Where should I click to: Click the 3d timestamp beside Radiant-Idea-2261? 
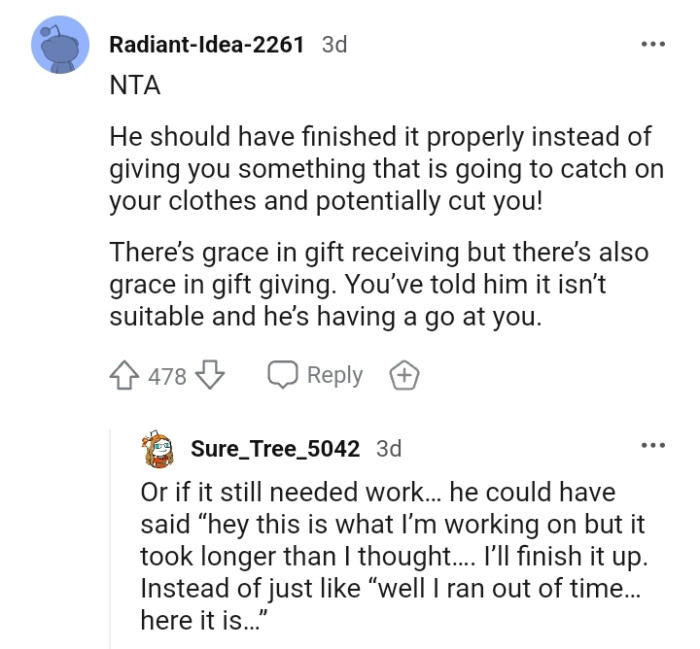tap(335, 45)
